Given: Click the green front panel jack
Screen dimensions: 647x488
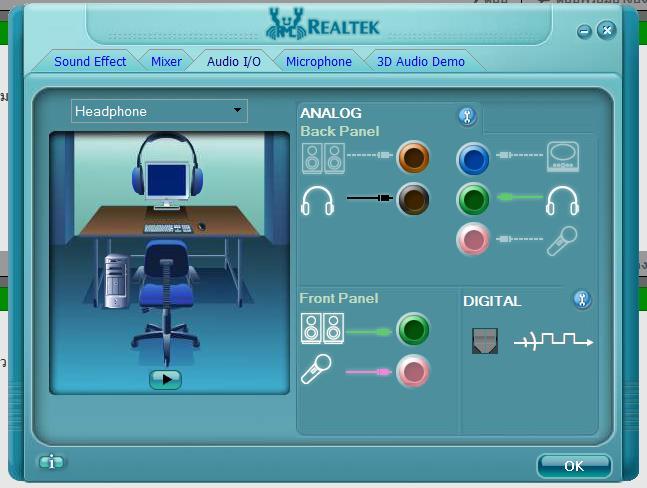Looking at the screenshot, I should (x=413, y=329).
